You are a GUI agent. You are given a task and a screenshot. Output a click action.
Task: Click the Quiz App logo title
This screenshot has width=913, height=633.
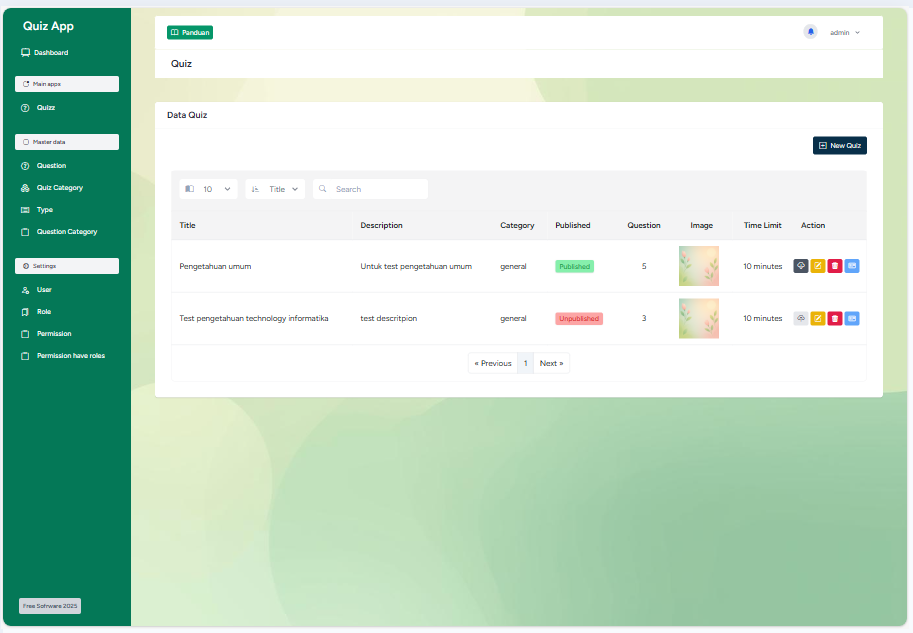tap(48, 26)
